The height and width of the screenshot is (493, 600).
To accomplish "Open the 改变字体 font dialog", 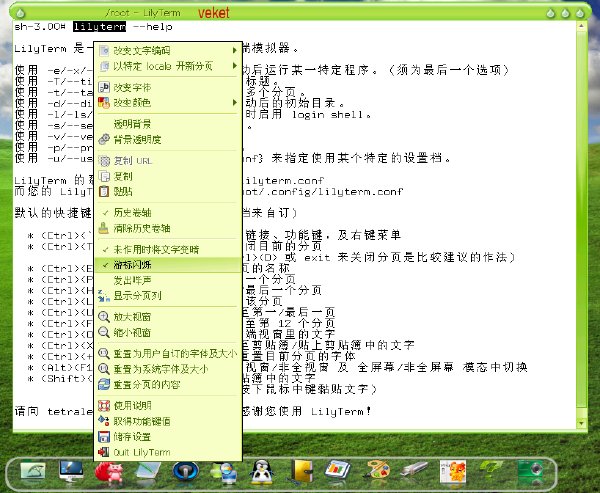I will [x=168, y=87].
